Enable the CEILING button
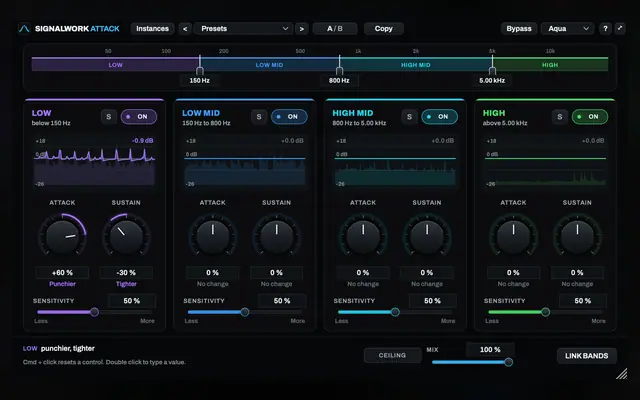The height and width of the screenshot is (400, 640). point(392,356)
